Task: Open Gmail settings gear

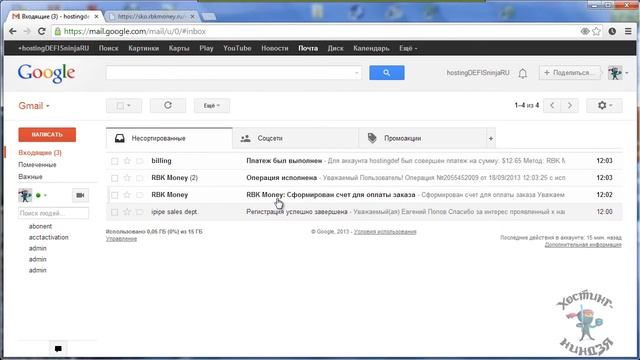Action: (x=604, y=105)
